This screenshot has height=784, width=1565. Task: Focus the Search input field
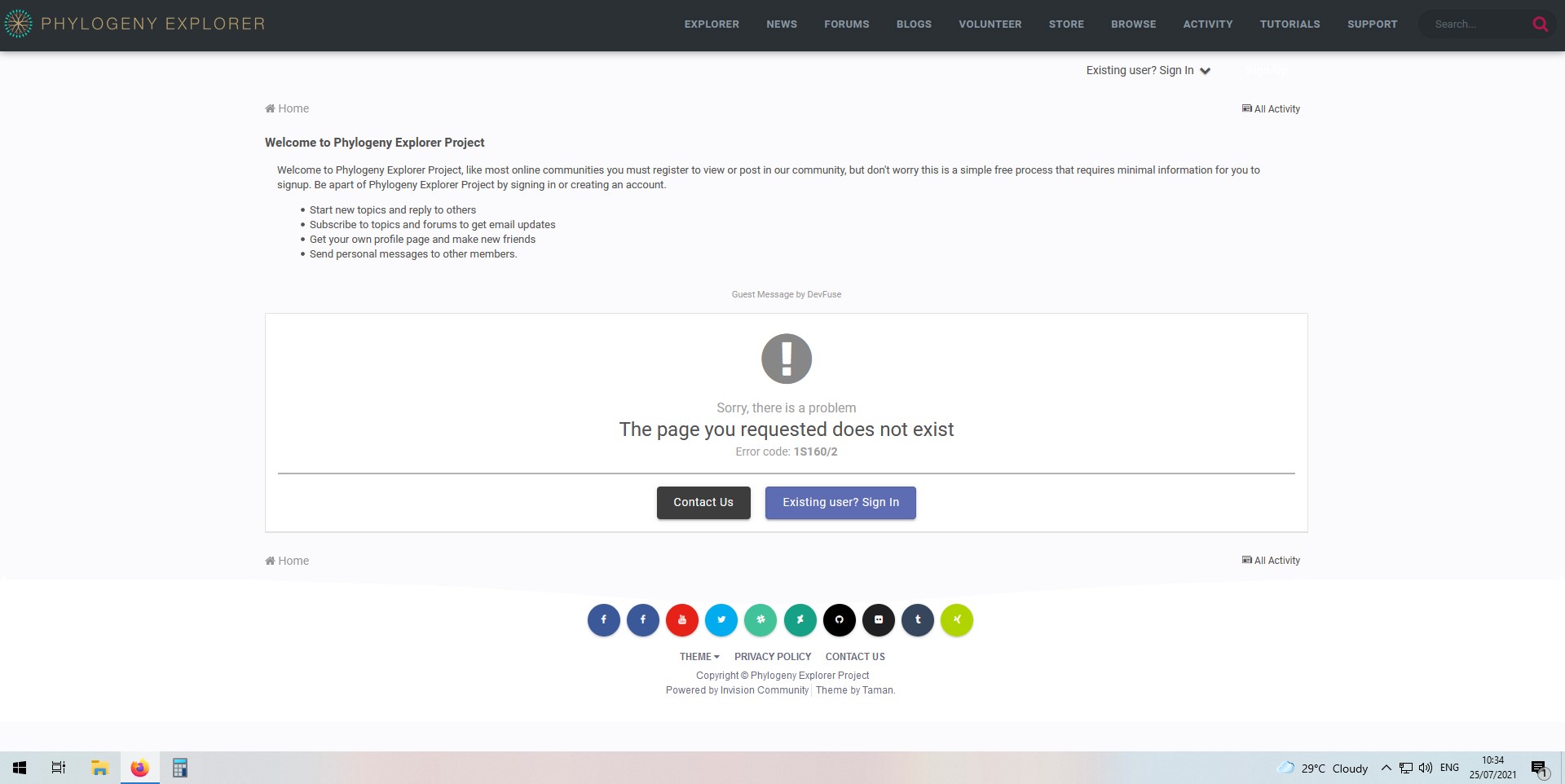1479,24
